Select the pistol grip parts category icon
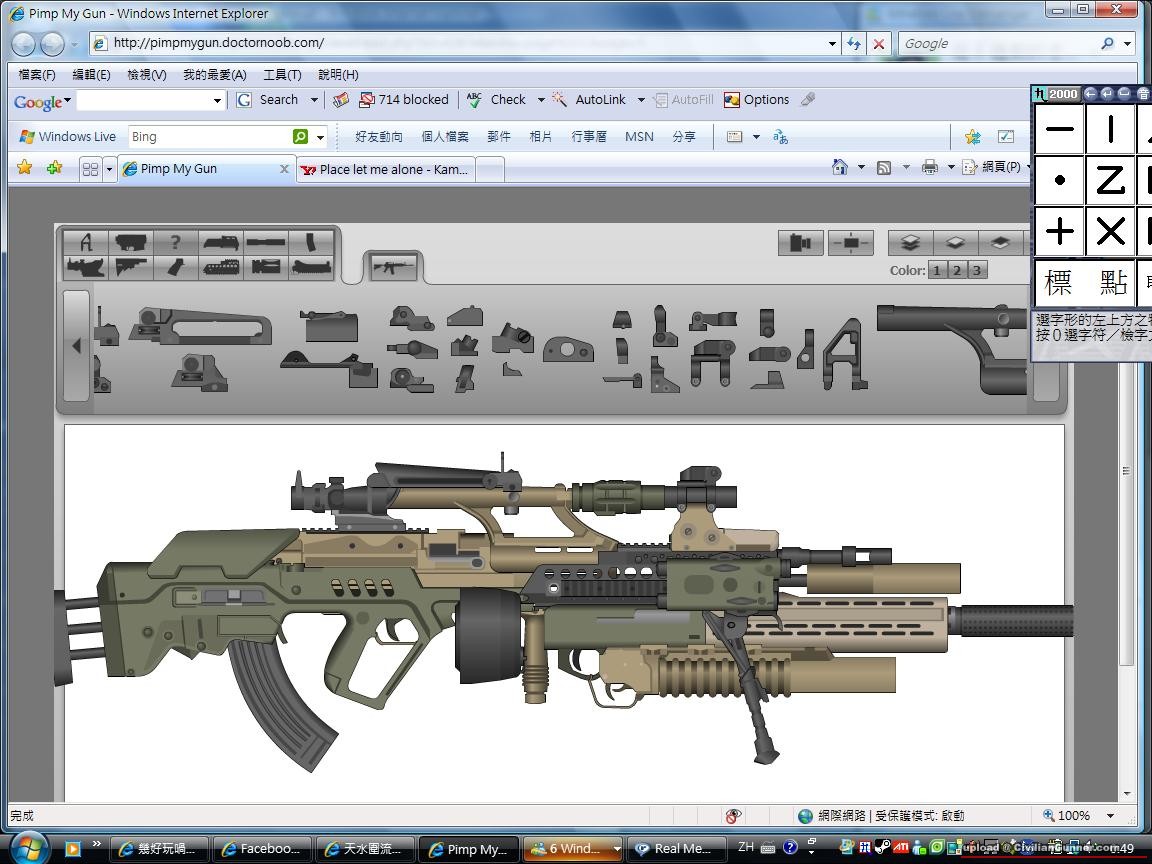1152x864 pixels. point(176,267)
